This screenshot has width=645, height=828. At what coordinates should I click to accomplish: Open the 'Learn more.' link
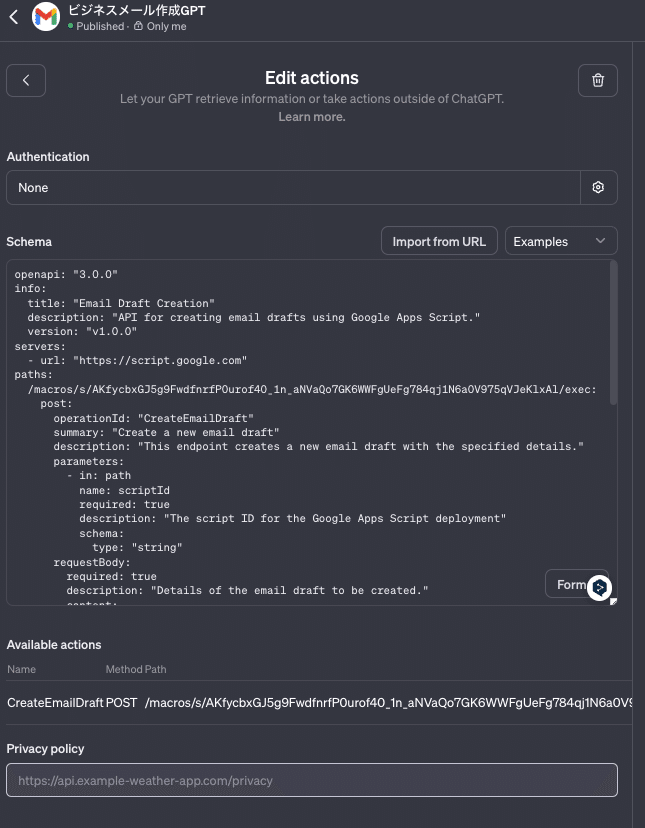tap(312, 117)
